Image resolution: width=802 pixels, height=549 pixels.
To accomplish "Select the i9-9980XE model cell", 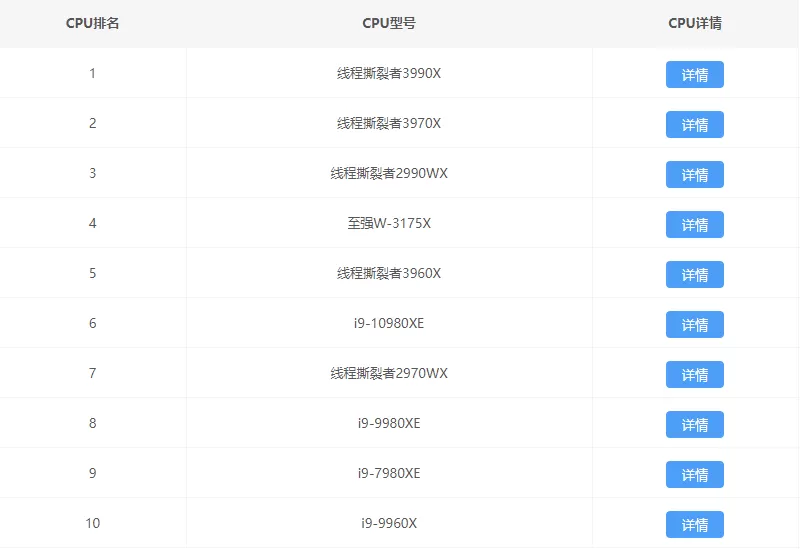I will pyautogui.click(x=389, y=423).
